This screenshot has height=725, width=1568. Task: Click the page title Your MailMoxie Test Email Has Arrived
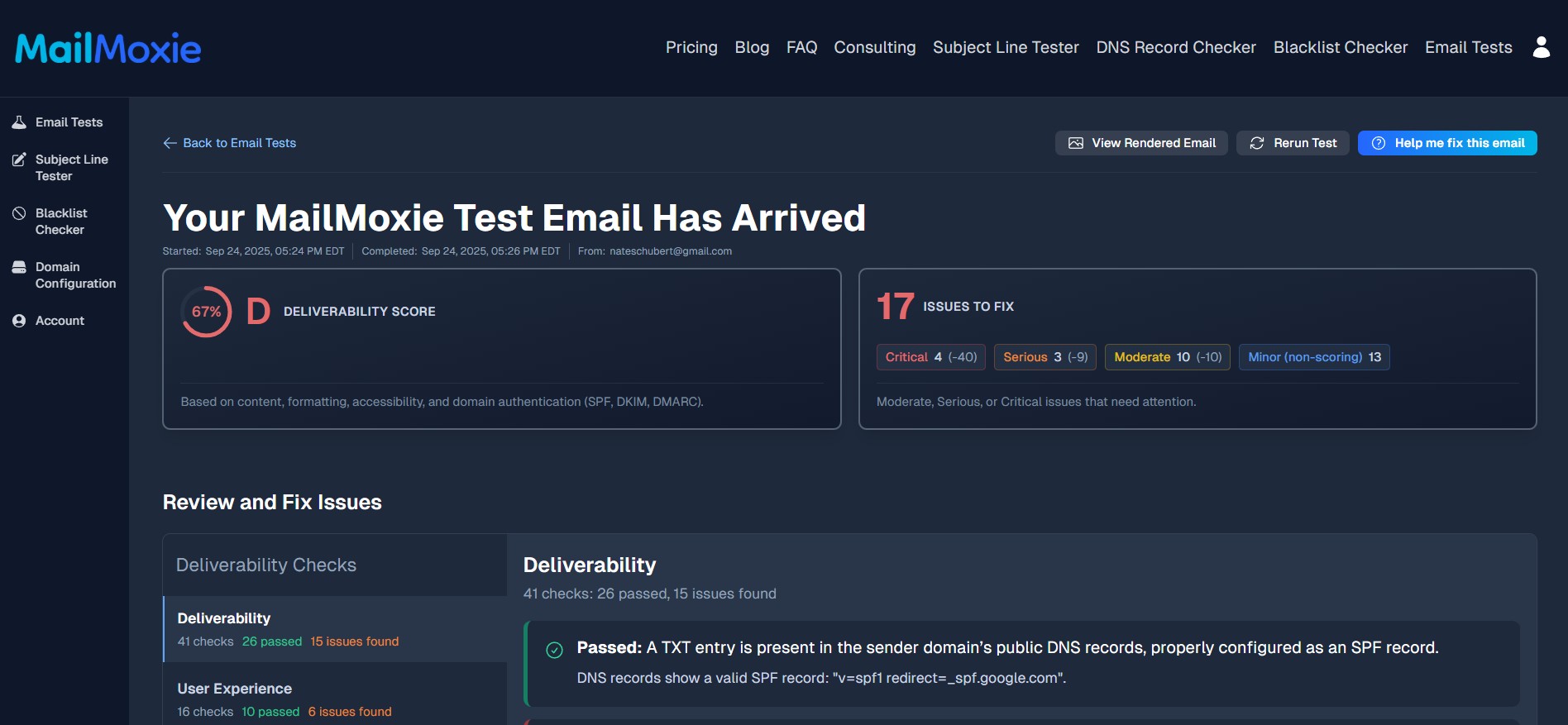[x=514, y=218]
